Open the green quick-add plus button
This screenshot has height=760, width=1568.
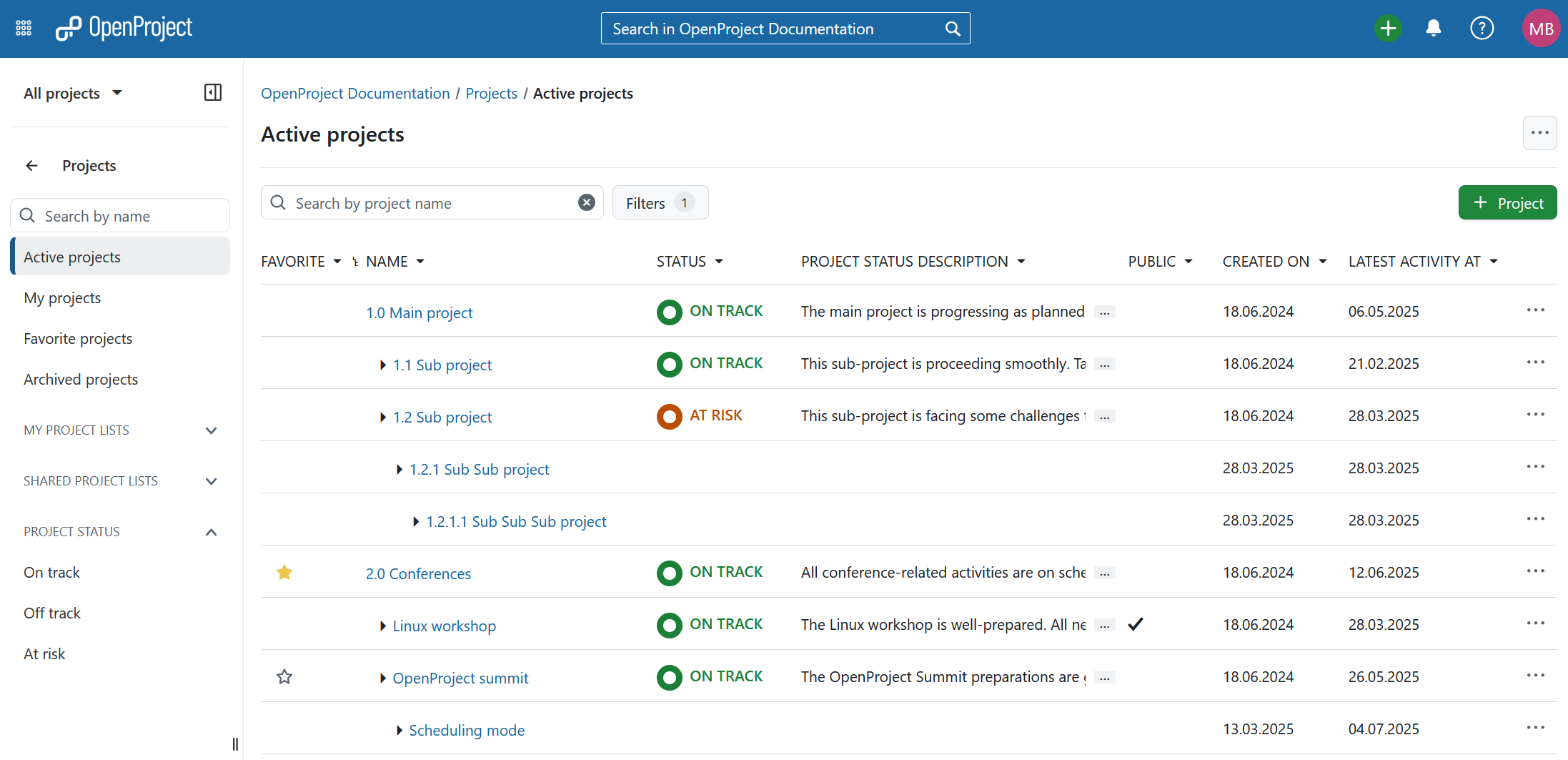click(1388, 29)
